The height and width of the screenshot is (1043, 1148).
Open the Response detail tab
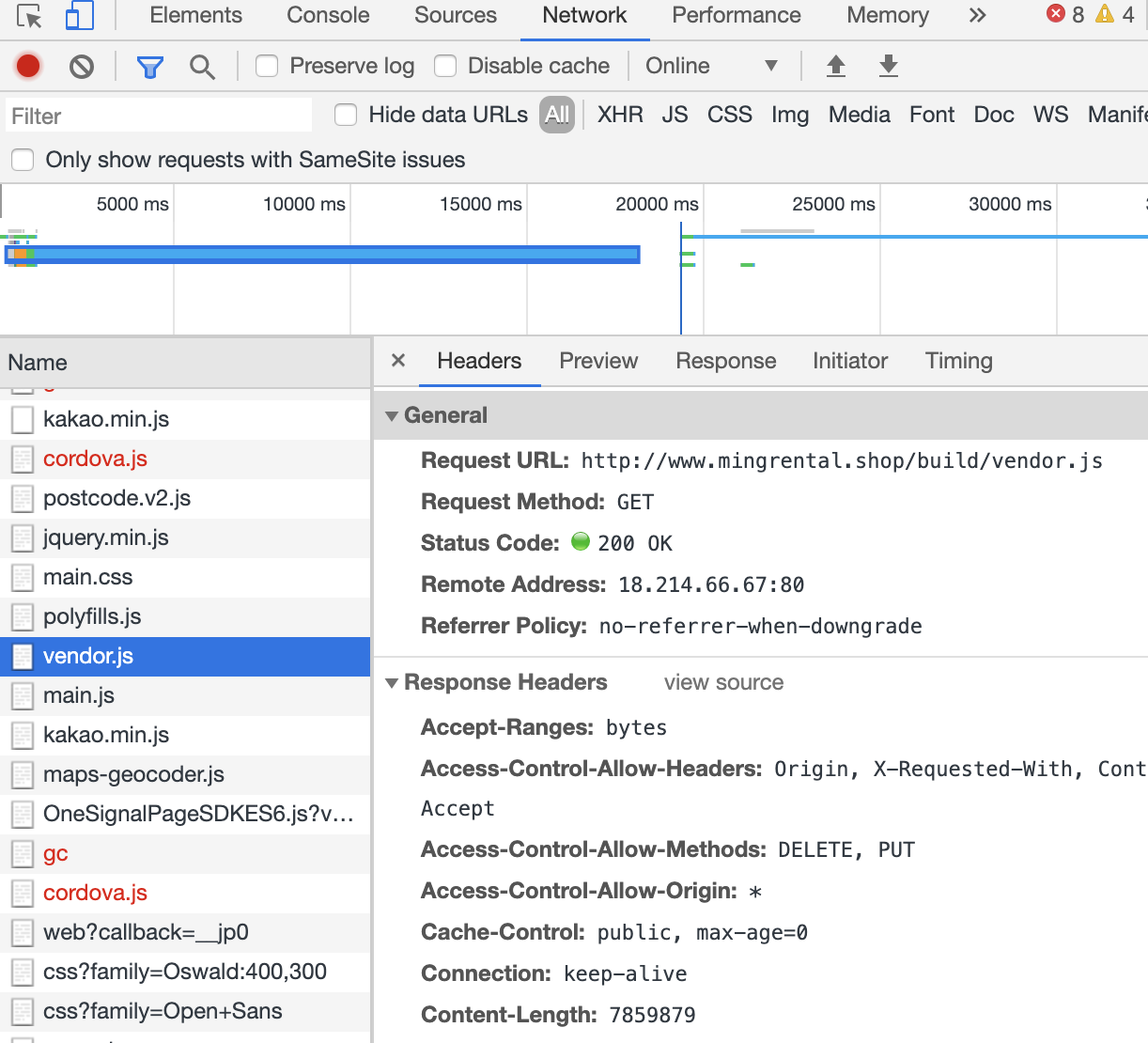click(726, 361)
